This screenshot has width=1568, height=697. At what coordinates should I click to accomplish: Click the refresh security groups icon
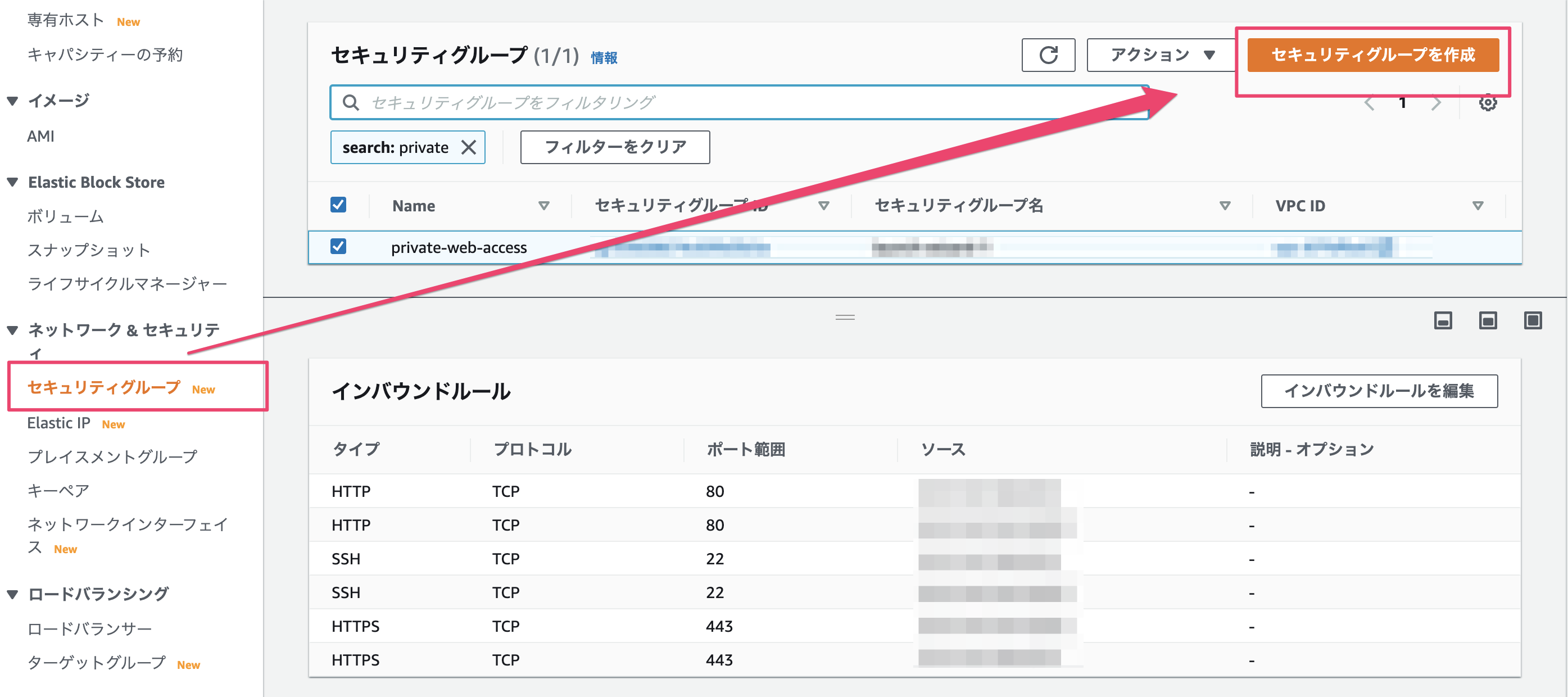click(1048, 56)
